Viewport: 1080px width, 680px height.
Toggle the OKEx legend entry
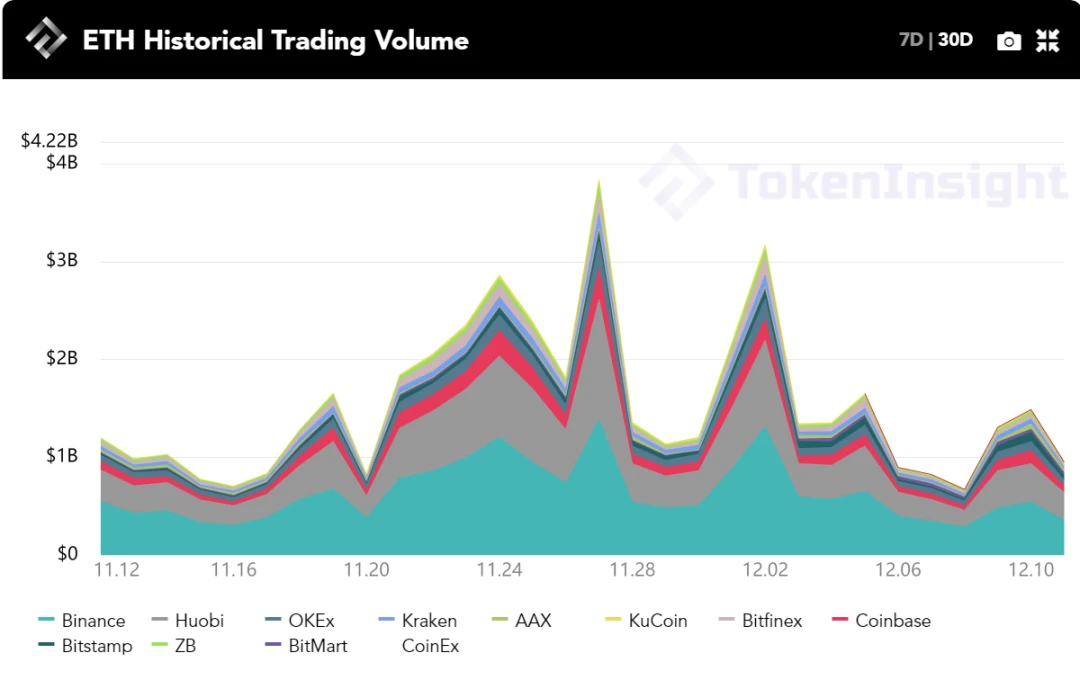tap(300, 621)
